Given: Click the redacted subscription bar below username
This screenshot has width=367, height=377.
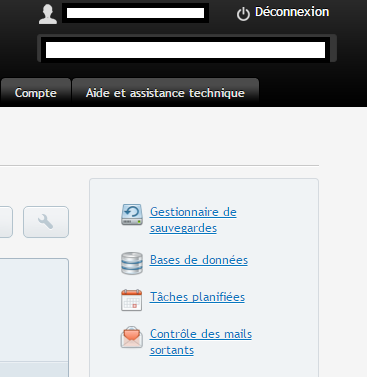Looking at the screenshot, I should pyautogui.click(x=185, y=50).
